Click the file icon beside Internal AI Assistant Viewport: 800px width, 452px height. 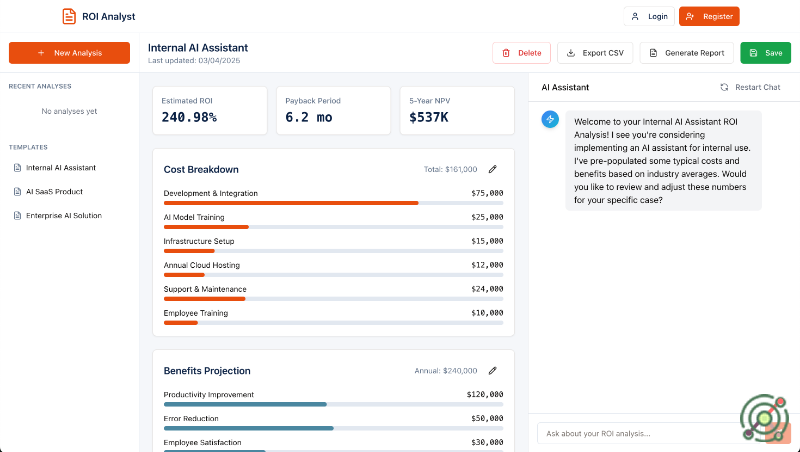(x=17, y=167)
